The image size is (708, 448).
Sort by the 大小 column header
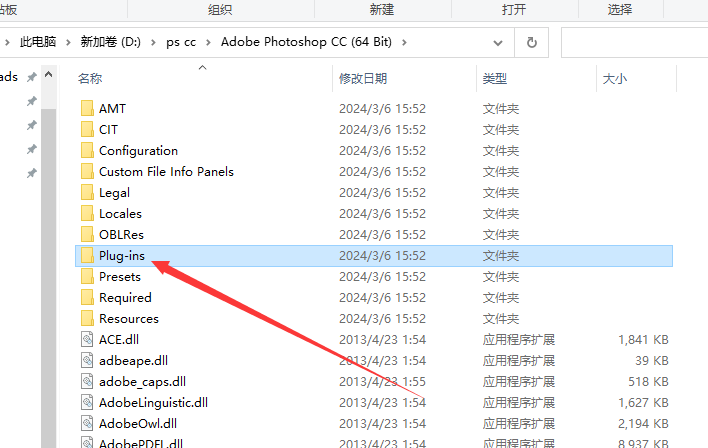point(615,79)
